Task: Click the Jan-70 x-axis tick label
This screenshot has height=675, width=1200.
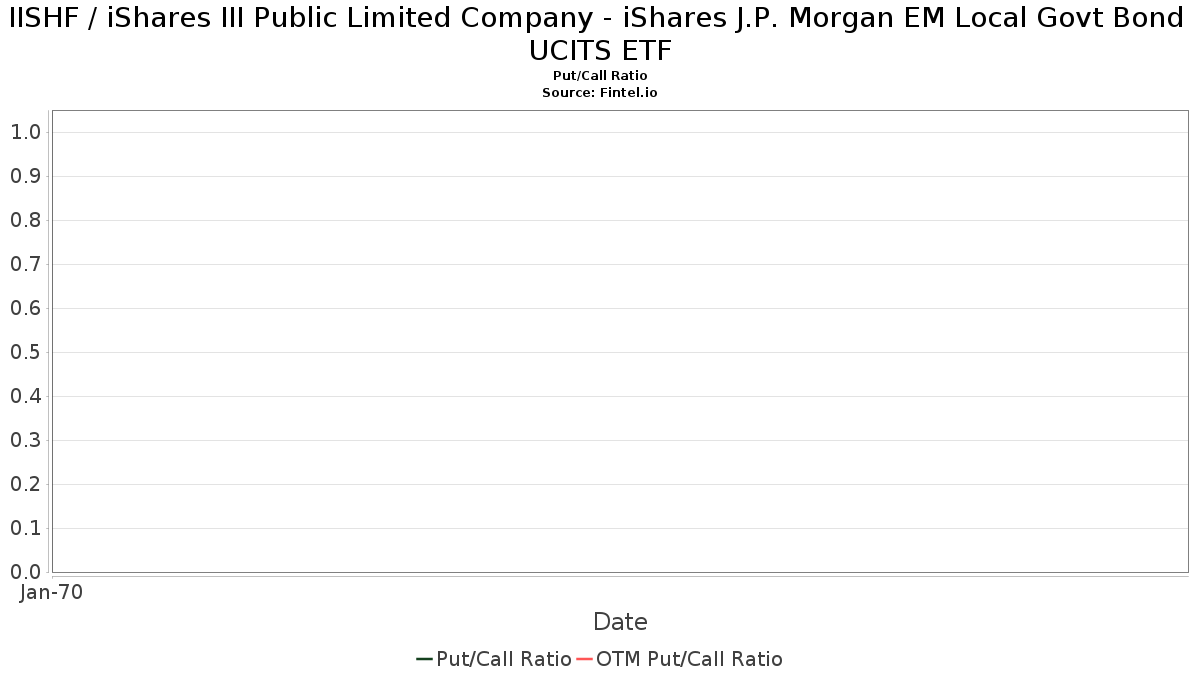Action: coord(52,592)
